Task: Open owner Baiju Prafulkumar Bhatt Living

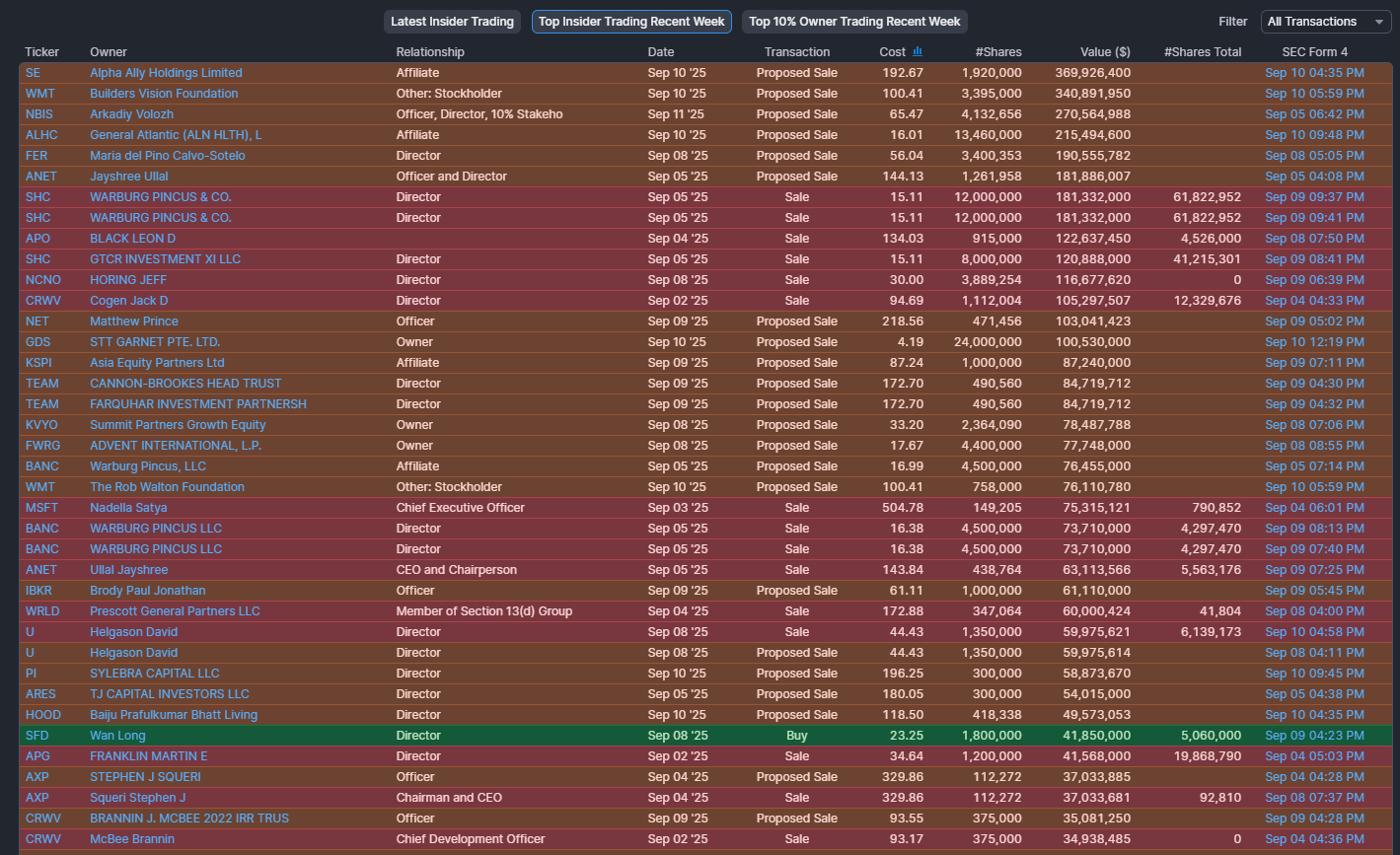Action: (174, 715)
